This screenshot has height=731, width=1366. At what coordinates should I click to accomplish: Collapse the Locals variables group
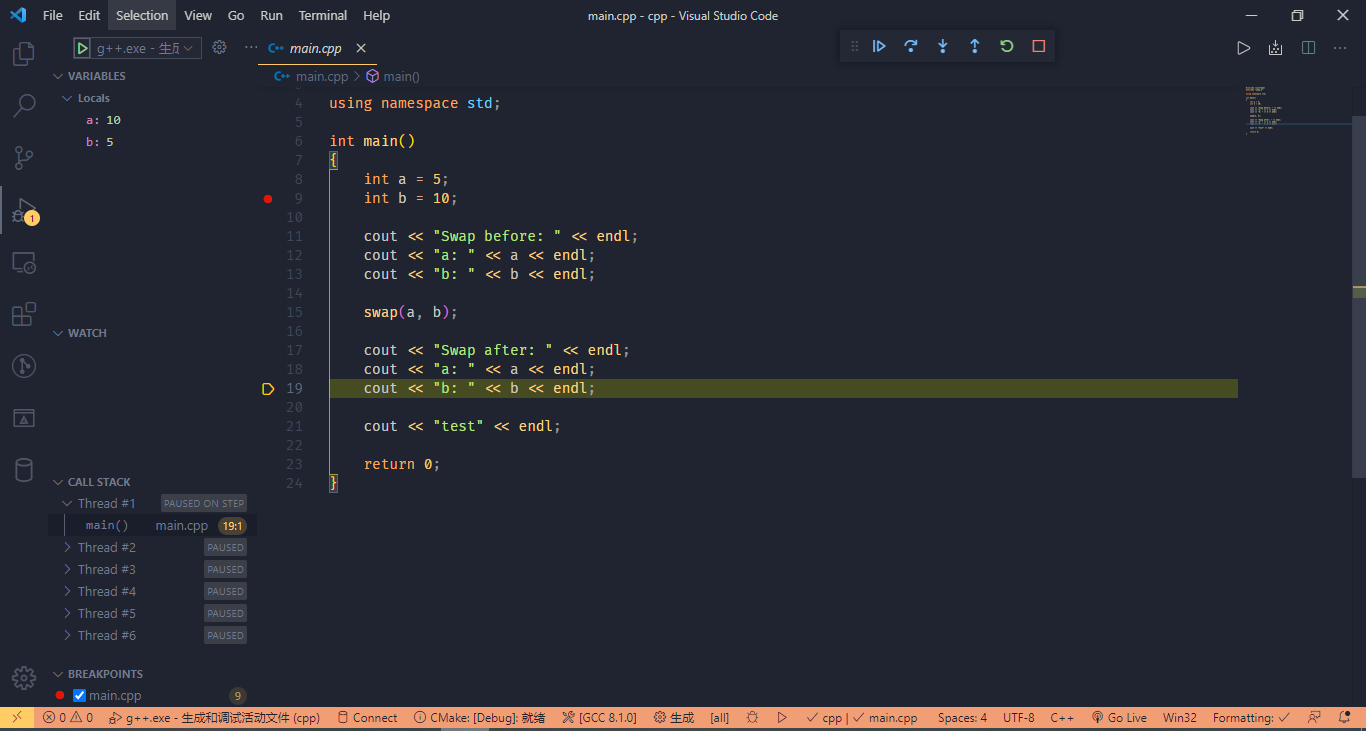click(68, 98)
